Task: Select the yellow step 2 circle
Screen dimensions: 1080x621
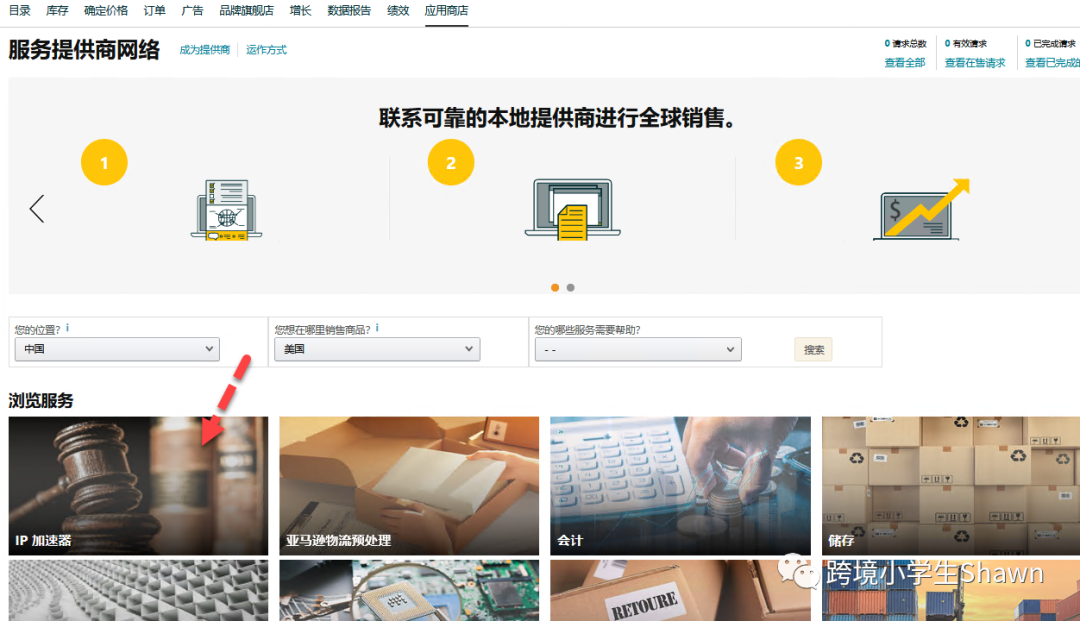Action: [451, 162]
